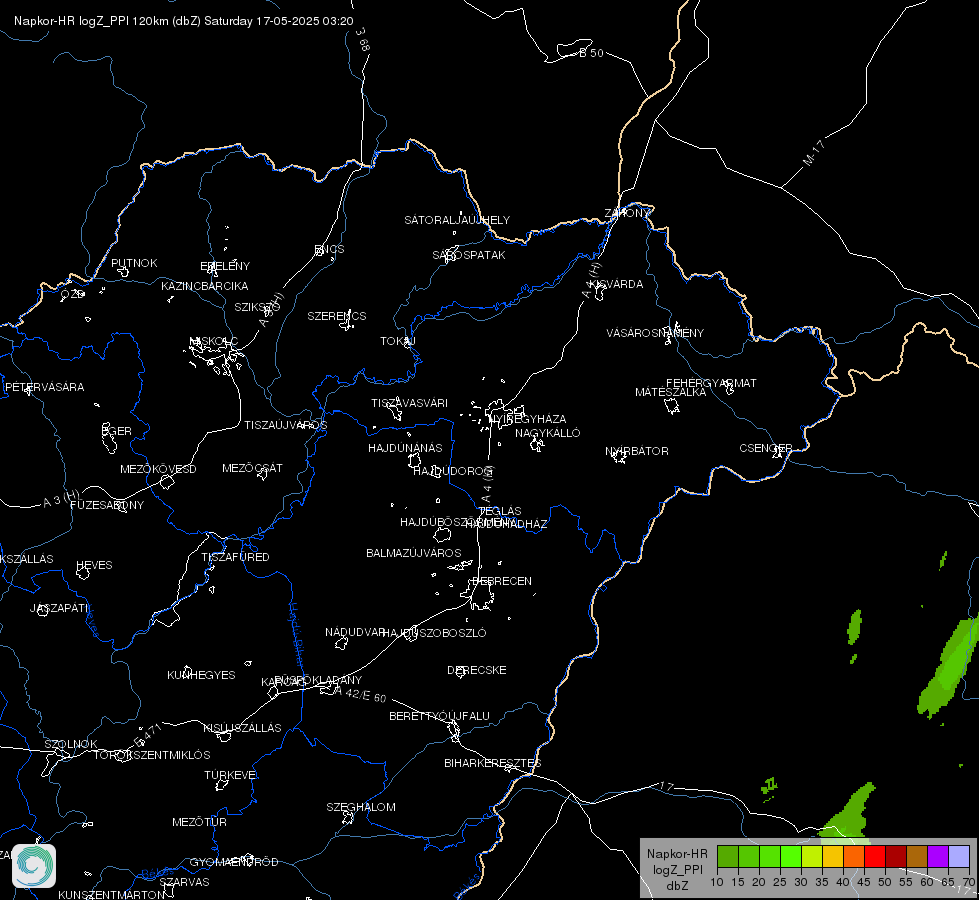
Task: Click the light blue legend swatch between 65 and 70
Action: [x=959, y=856]
